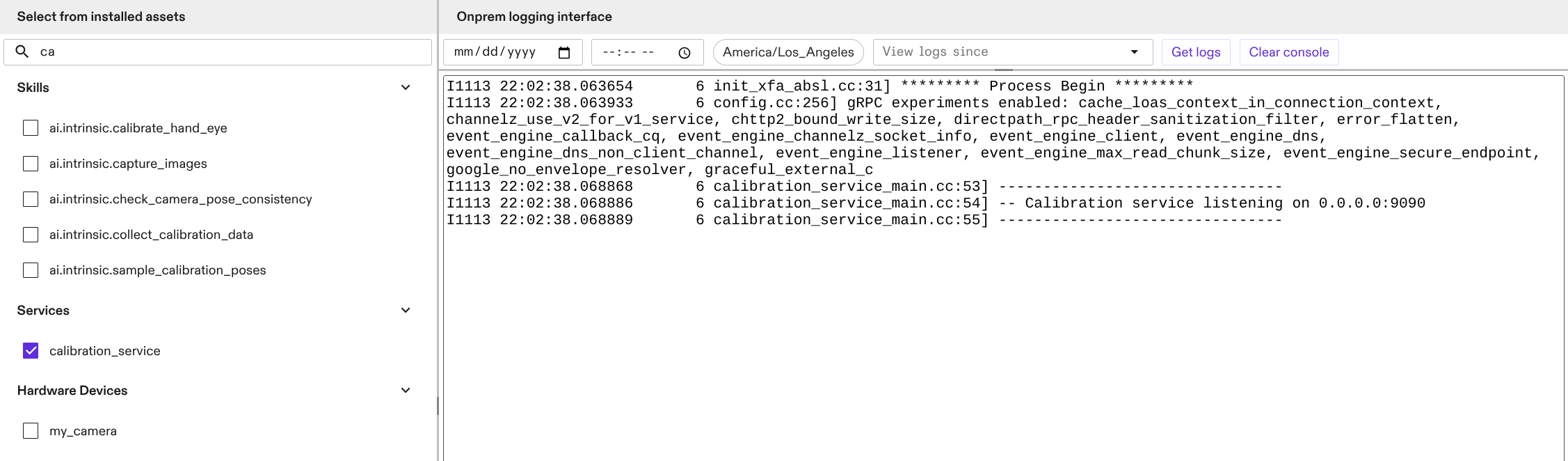
Task: Open the calendar date picker icon
Action: click(x=564, y=52)
